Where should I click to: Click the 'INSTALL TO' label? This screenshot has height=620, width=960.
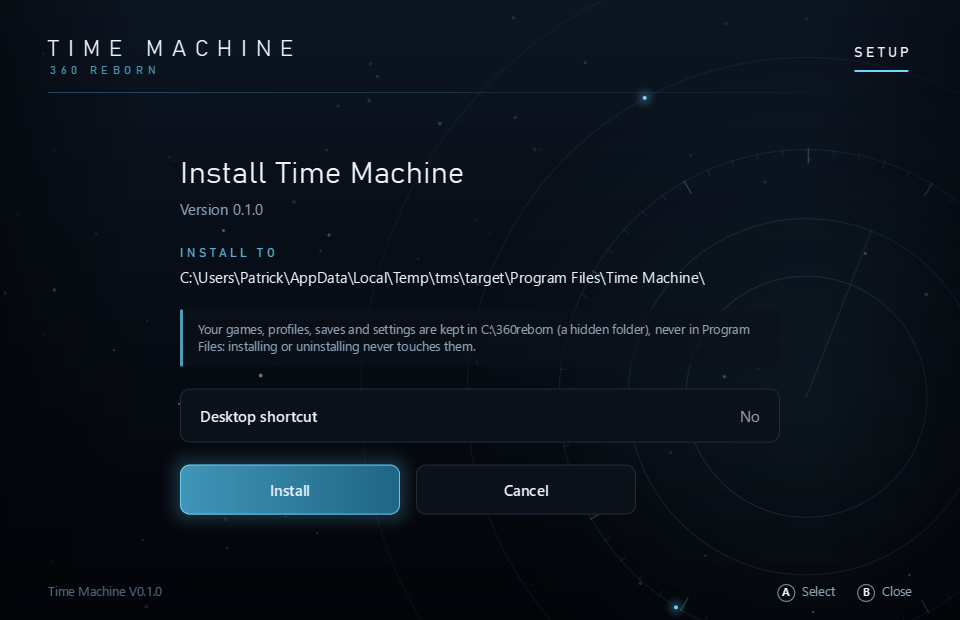point(228,253)
